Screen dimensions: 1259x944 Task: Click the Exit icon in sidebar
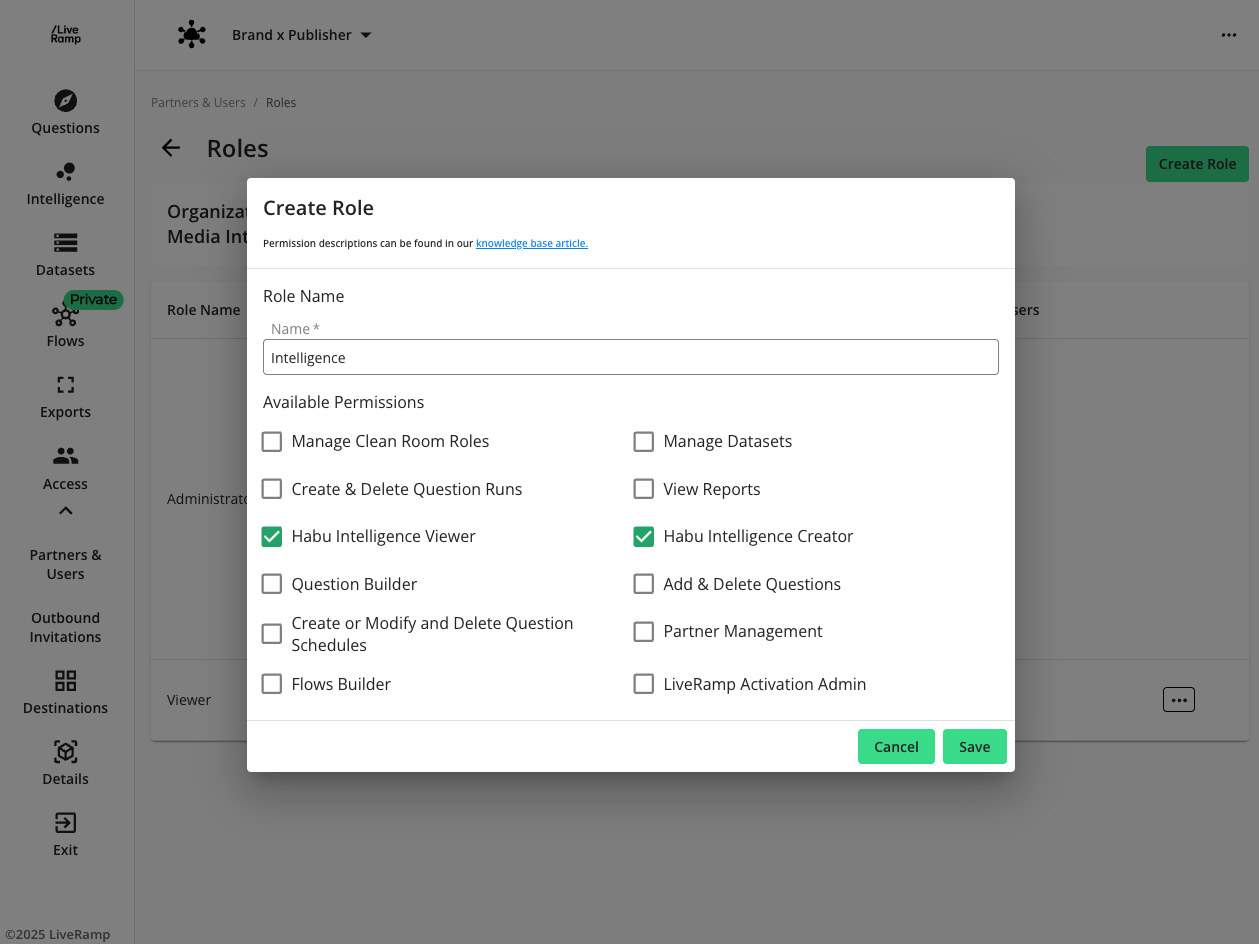click(x=65, y=823)
